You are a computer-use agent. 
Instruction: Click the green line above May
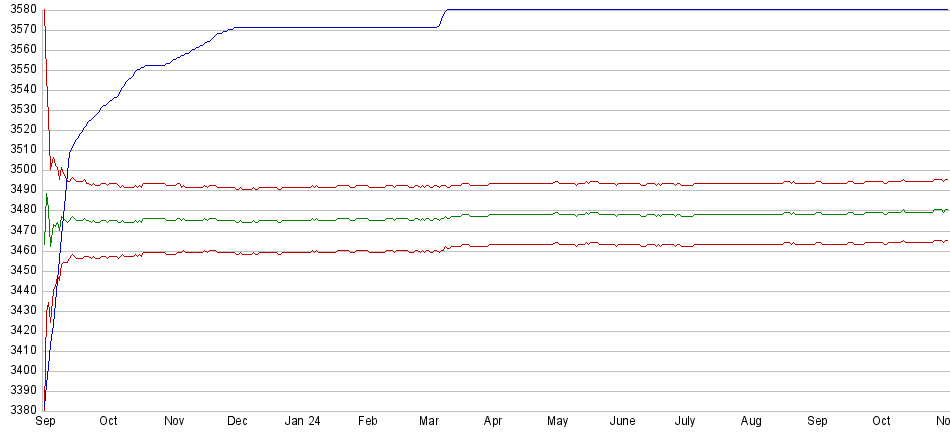tap(558, 214)
